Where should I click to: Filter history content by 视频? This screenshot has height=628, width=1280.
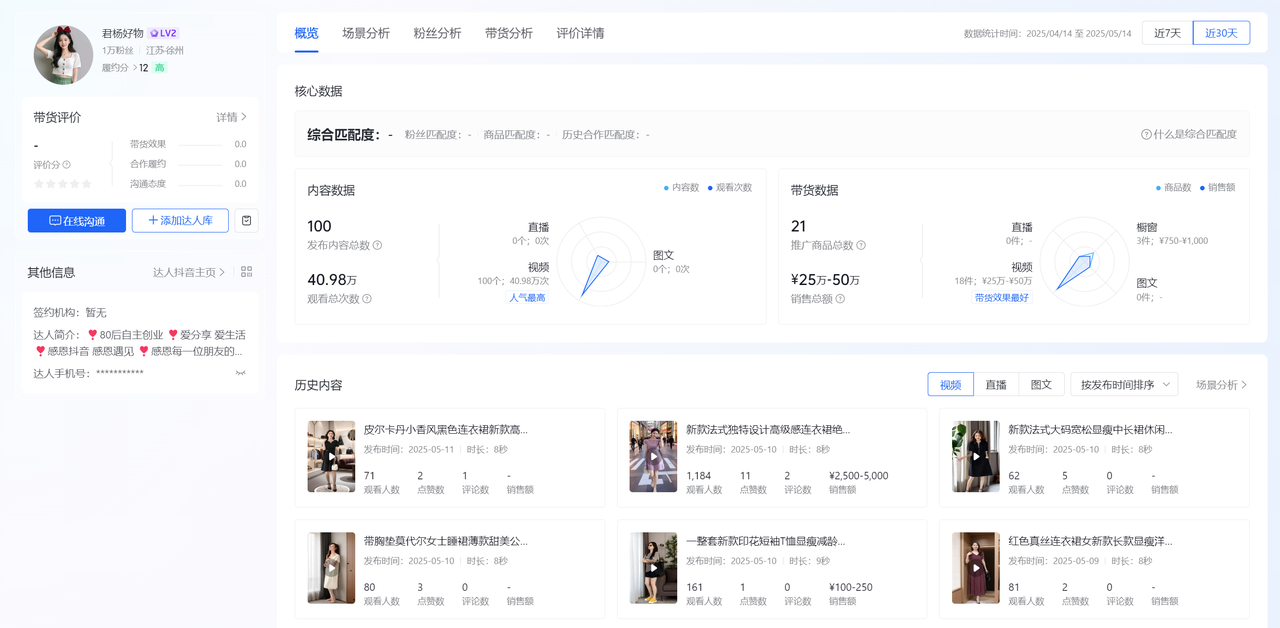[950, 384]
